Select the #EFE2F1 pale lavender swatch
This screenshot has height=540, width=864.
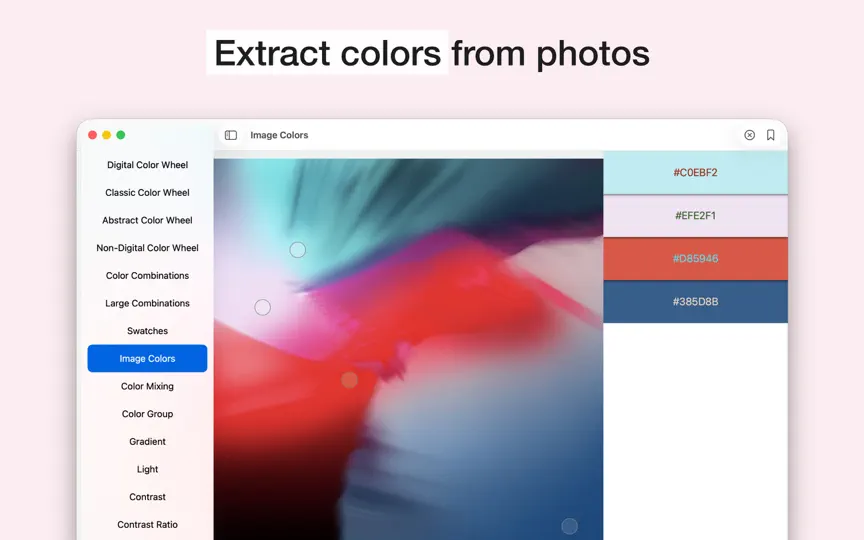tap(695, 215)
